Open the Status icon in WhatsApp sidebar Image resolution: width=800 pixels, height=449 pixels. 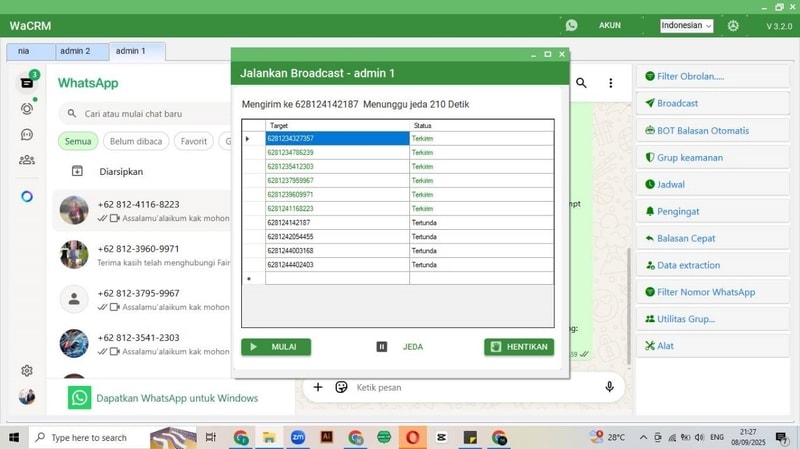pos(27,109)
